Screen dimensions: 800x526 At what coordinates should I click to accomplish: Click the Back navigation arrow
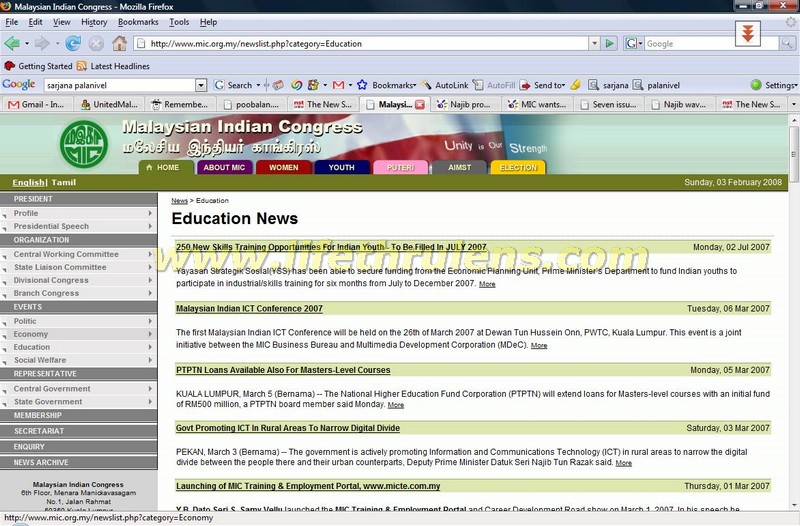(12, 44)
